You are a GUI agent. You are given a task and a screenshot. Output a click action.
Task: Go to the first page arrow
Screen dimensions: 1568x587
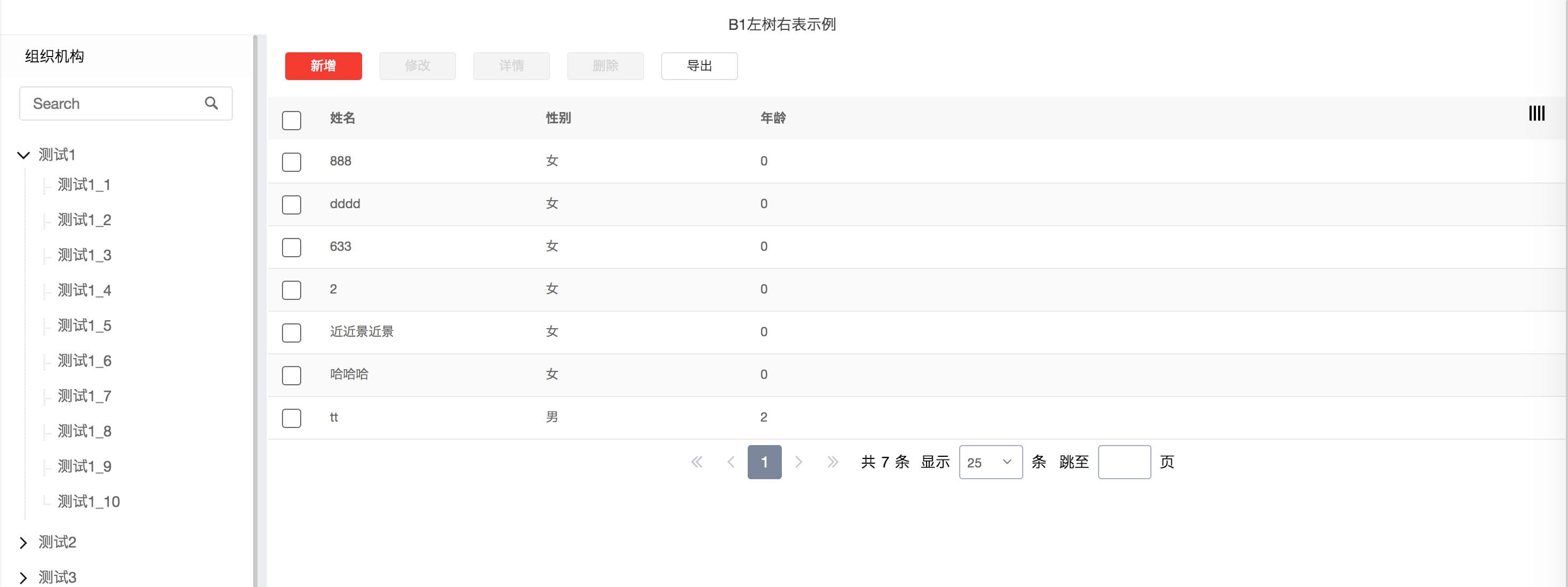(x=696, y=462)
